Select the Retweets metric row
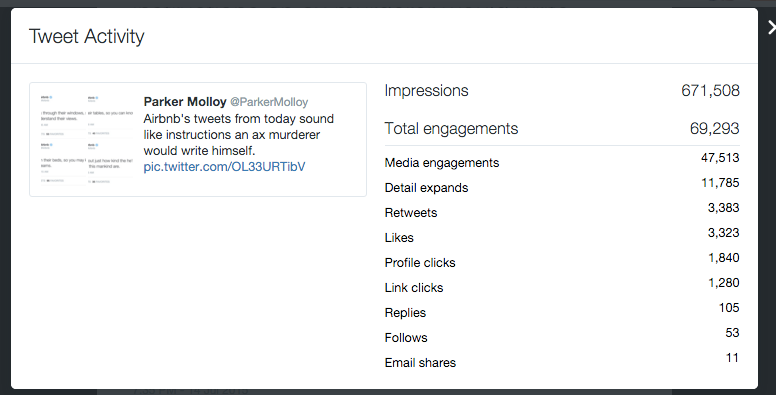Viewport: 776px width, 395px height. click(x=562, y=210)
